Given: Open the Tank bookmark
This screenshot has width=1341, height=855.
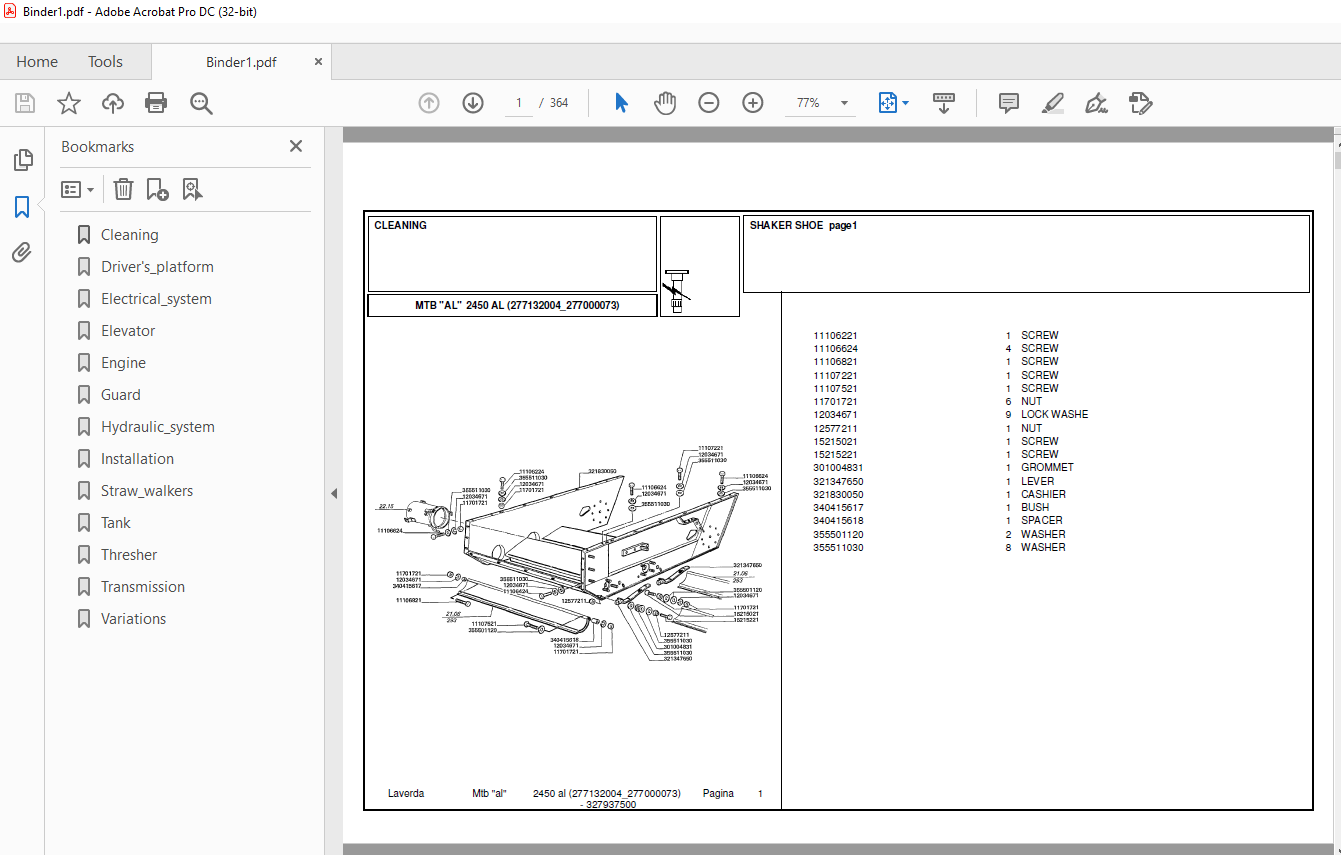Looking at the screenshot, I should [x=115, y=523].
